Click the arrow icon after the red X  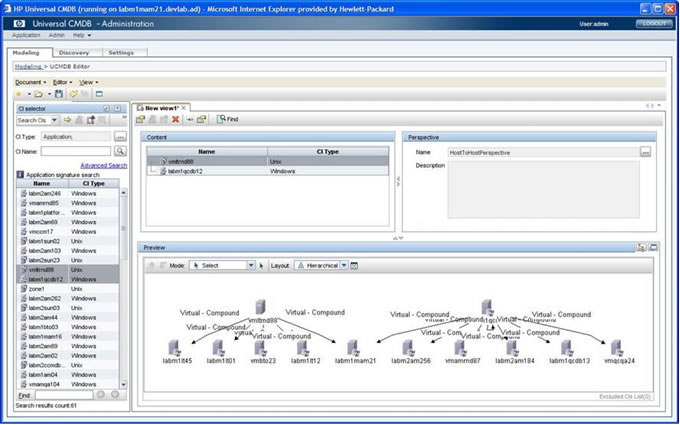click(190, 119)
